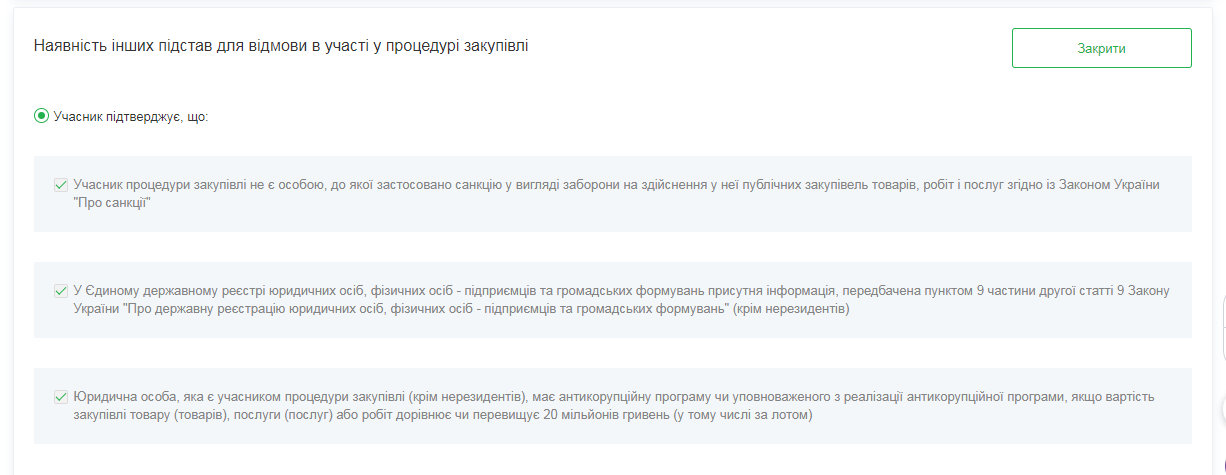Click the Закрити button
This screenshot has width=1226, height=475.
pos(1101,48)
